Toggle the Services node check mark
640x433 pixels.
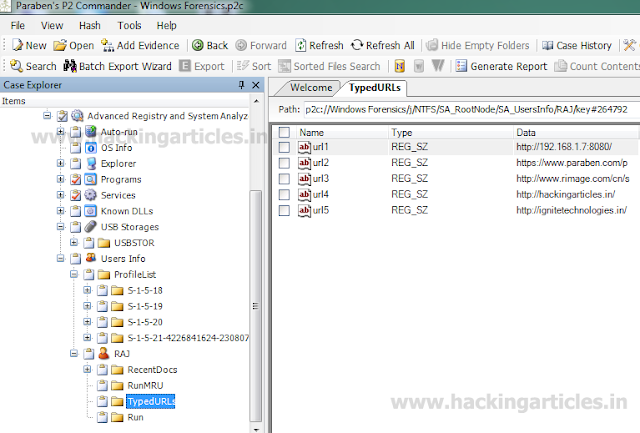(76, 195)
